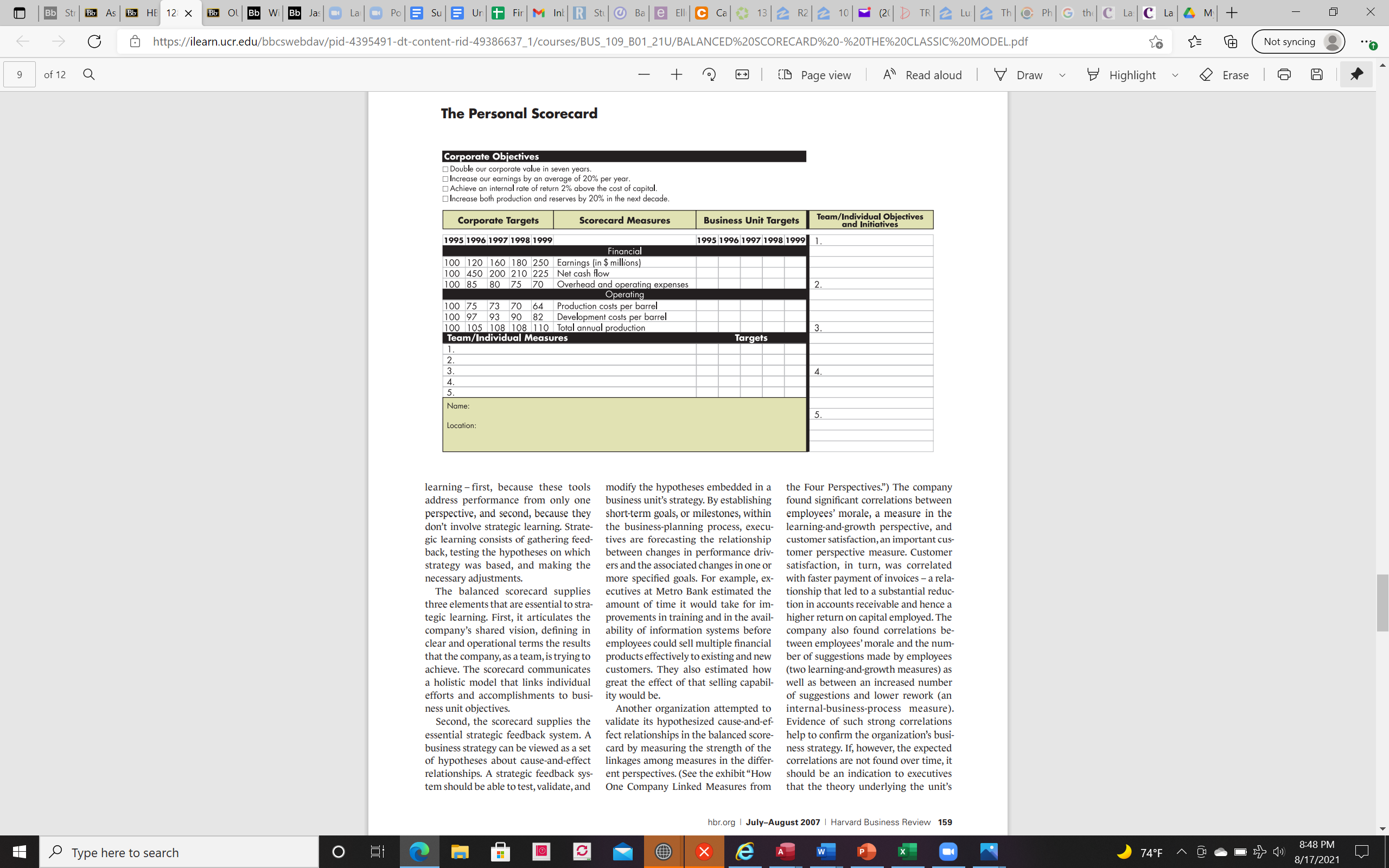Screen dimensions: 1389x868
Task: Click the taskbar search box
Action: [x=179, y=852]
